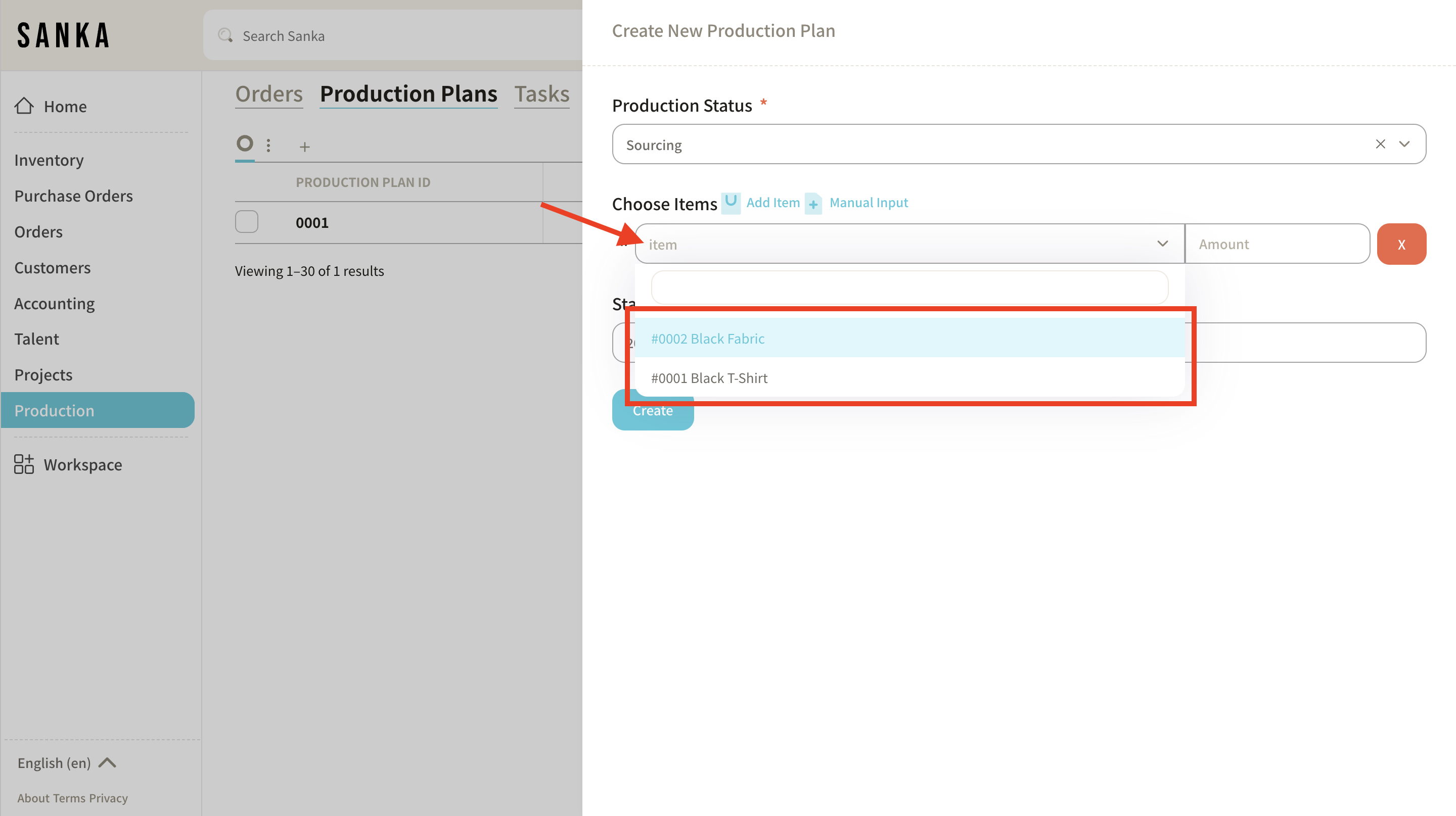Image resolution: width=1456 pixels, height=816 pixels.
Task: Click the Home house icon
Action: point(24,106)
